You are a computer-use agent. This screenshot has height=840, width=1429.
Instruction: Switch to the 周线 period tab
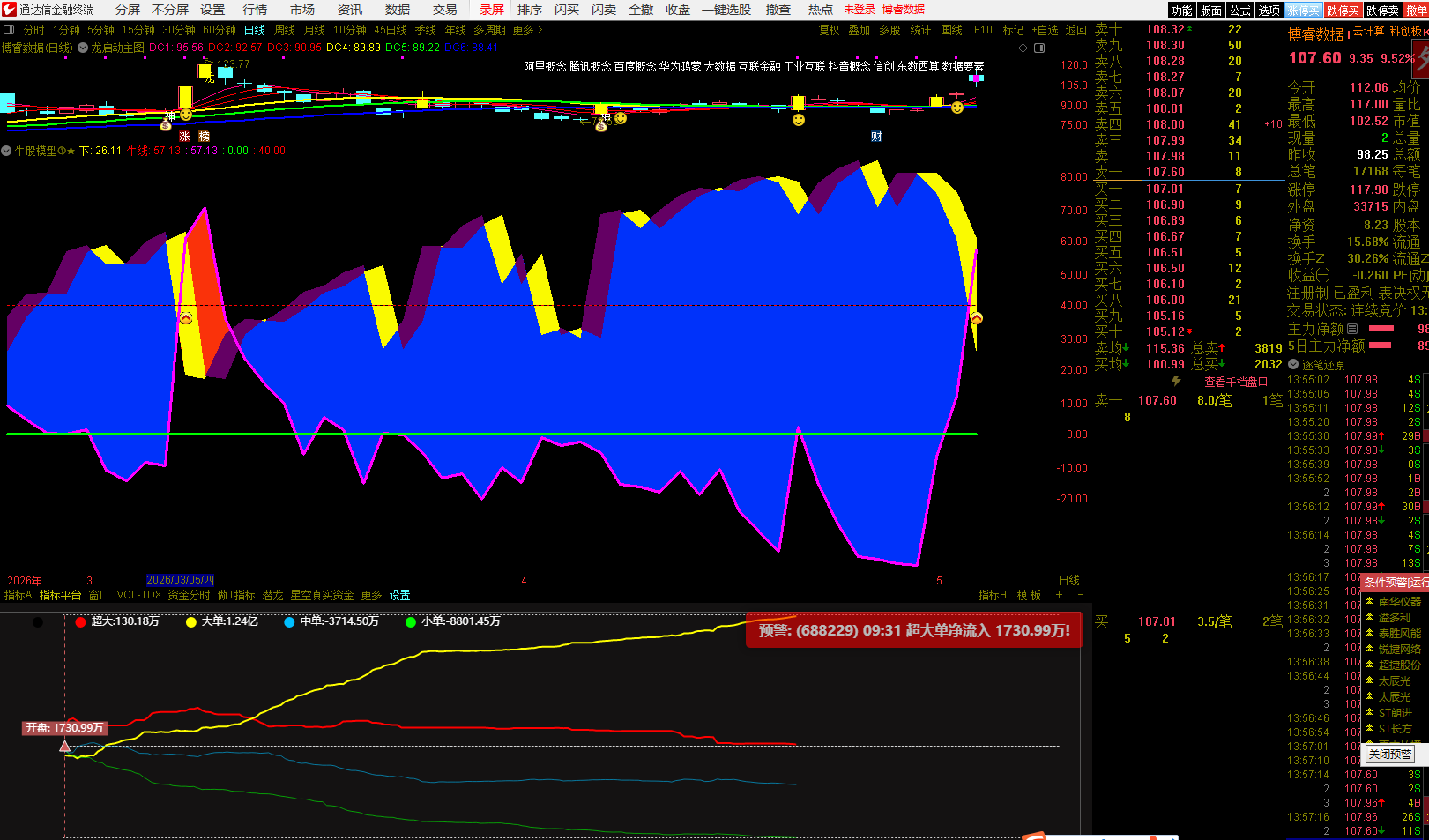[x=285, y=30]
